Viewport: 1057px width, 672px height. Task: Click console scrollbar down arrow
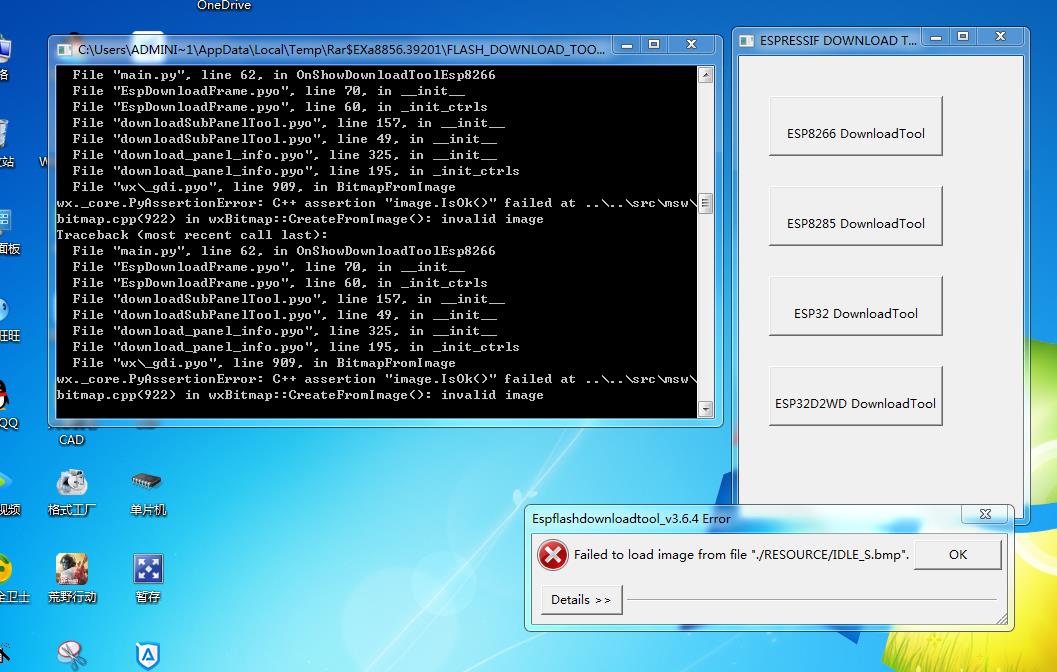point(705,408)
